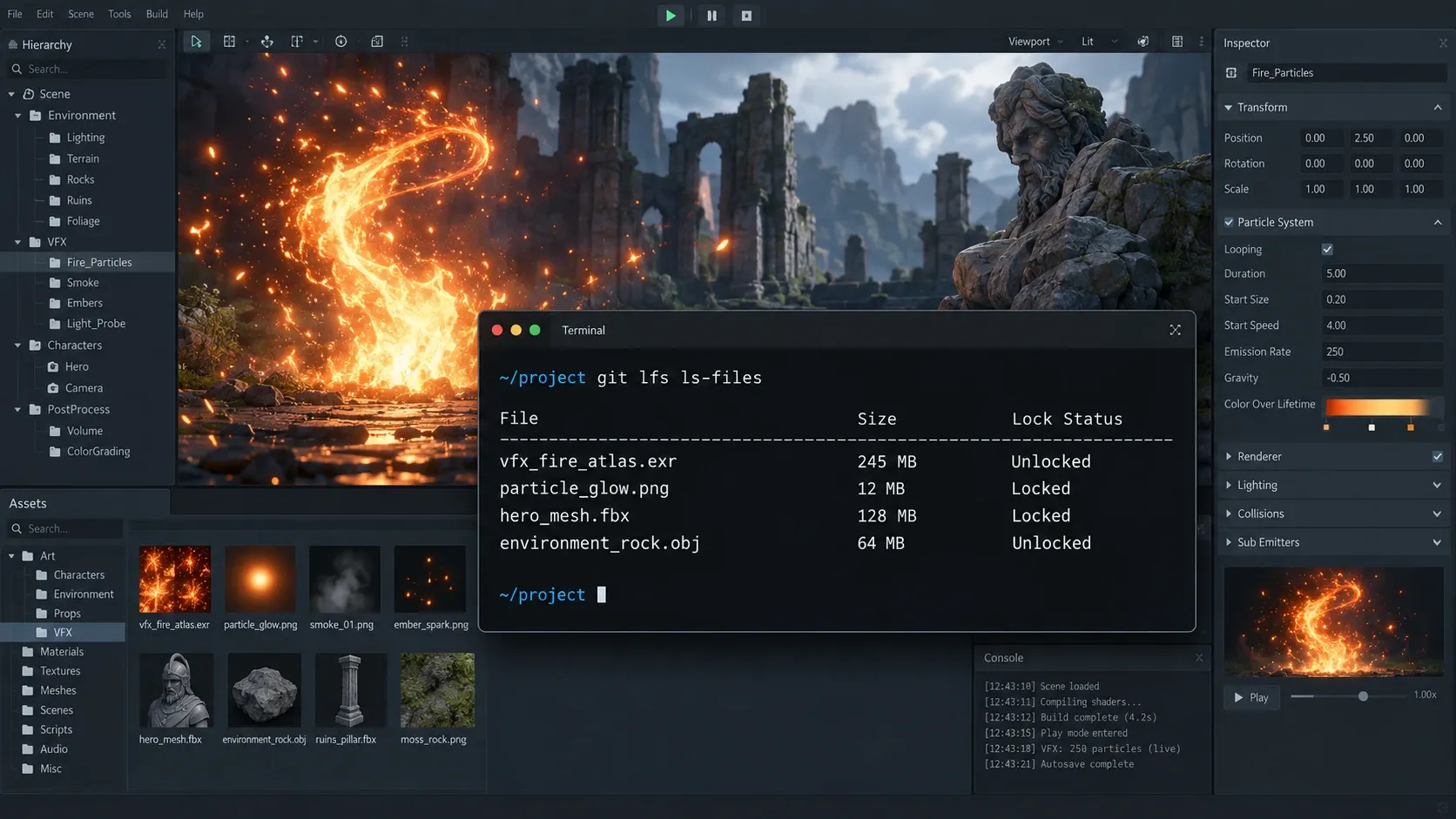Click the circular clock icon in the viewport toolbar
The image size is (1456, 819).
pos(341,42)
